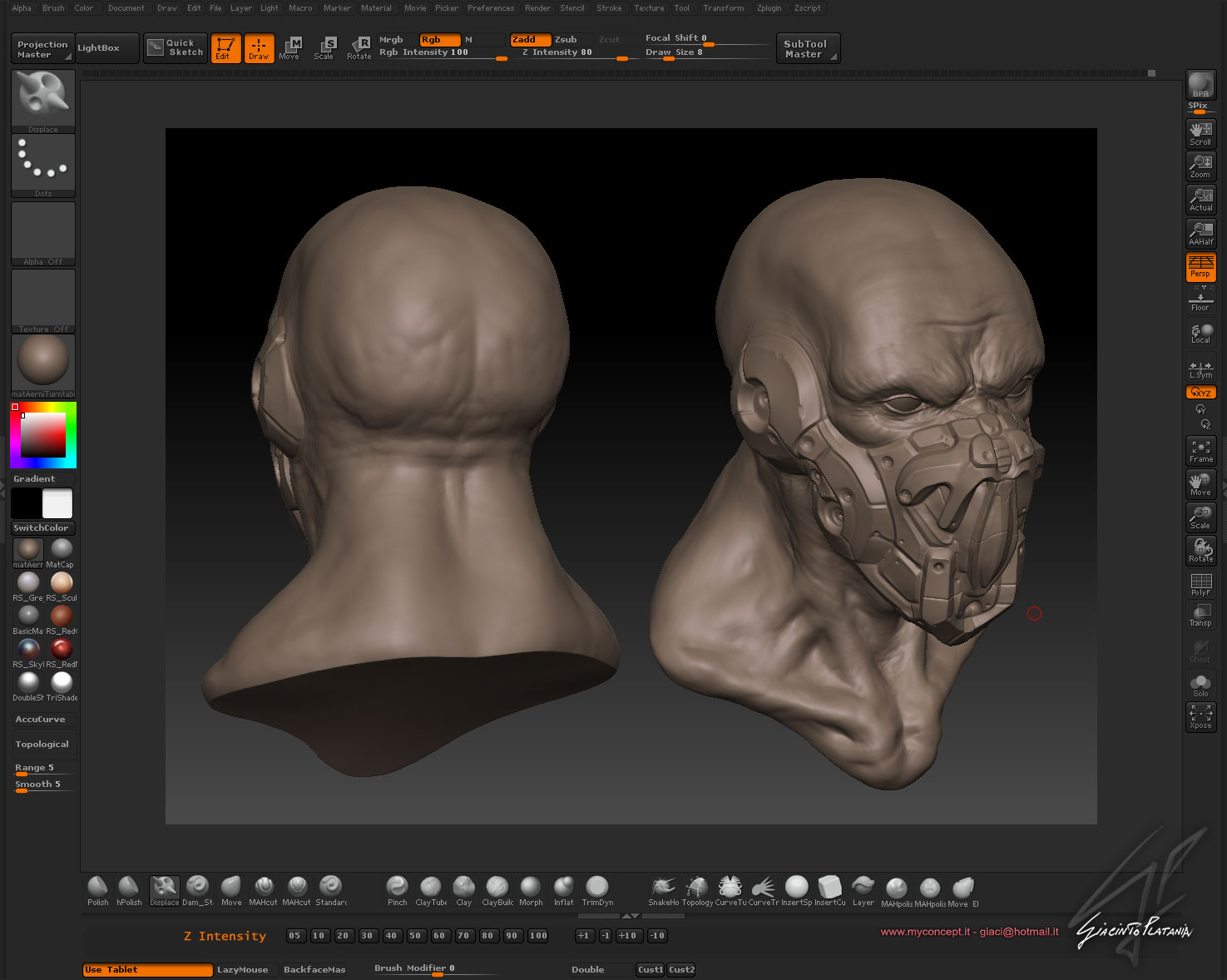Image resolution: width=1227 pixels, height=980 pixels.
Task: Toggle Use Tablet option
Action: point(147,970)
